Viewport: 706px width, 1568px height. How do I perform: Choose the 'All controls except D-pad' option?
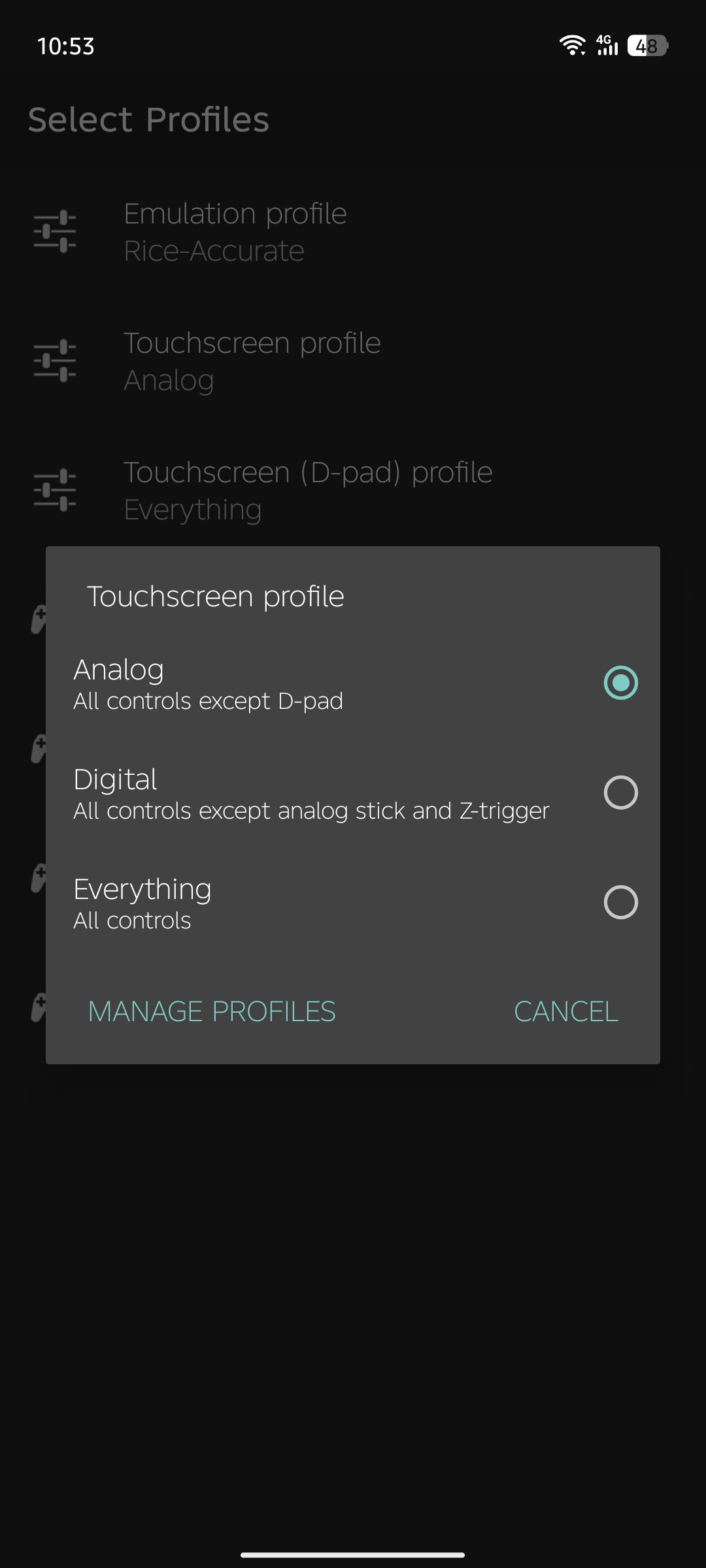pos(208,701)
